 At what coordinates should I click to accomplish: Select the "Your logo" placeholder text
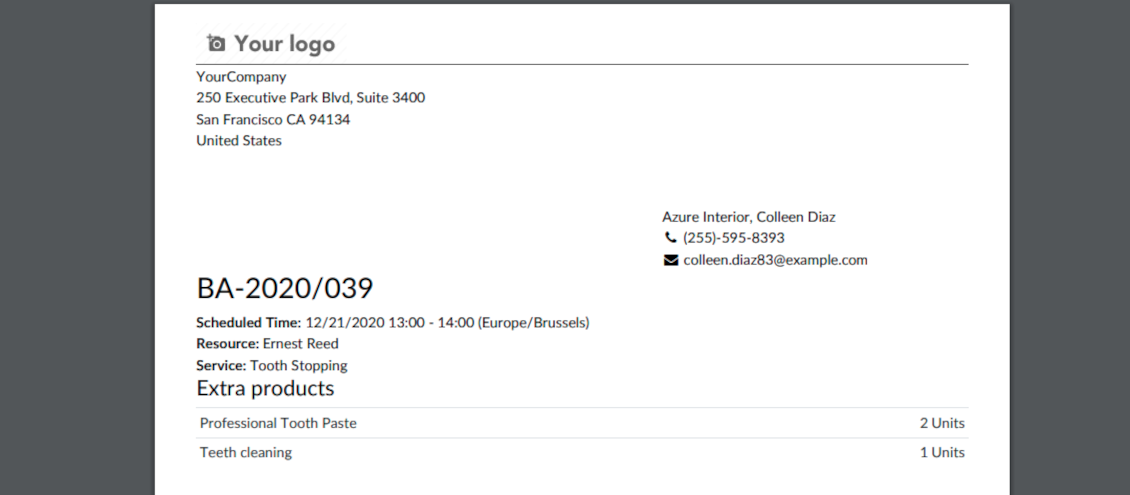click(x=284, y=44)
